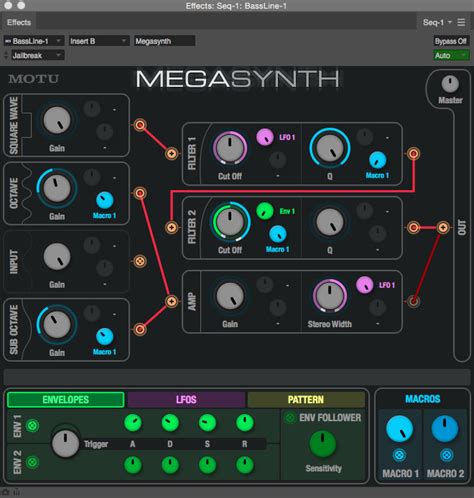The width and height of the screenshot is (474, 498).
Task: Click the Filter 2 output patch node
Action: click(413, 228)
